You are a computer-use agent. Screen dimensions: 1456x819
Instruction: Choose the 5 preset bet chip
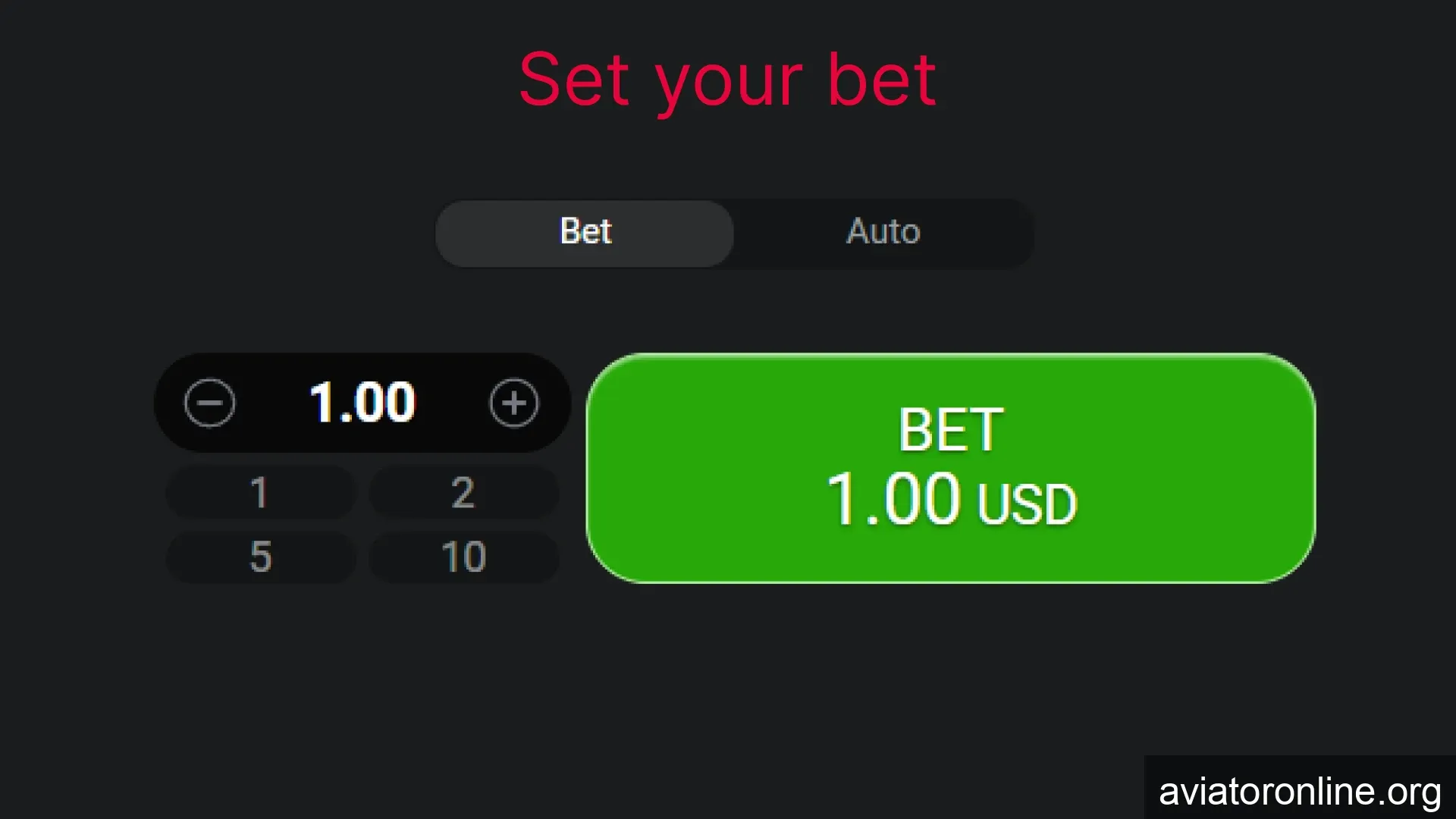pyautogui.click(x=259, y=557)
